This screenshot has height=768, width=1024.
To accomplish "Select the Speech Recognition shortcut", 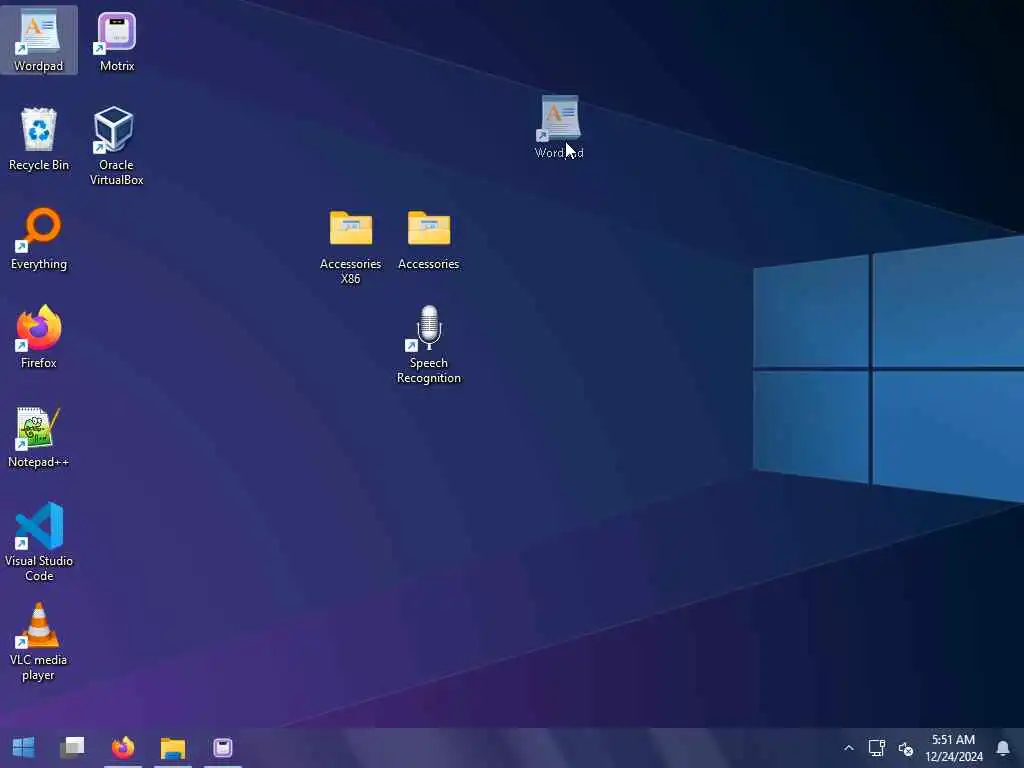I will [428, 344].
